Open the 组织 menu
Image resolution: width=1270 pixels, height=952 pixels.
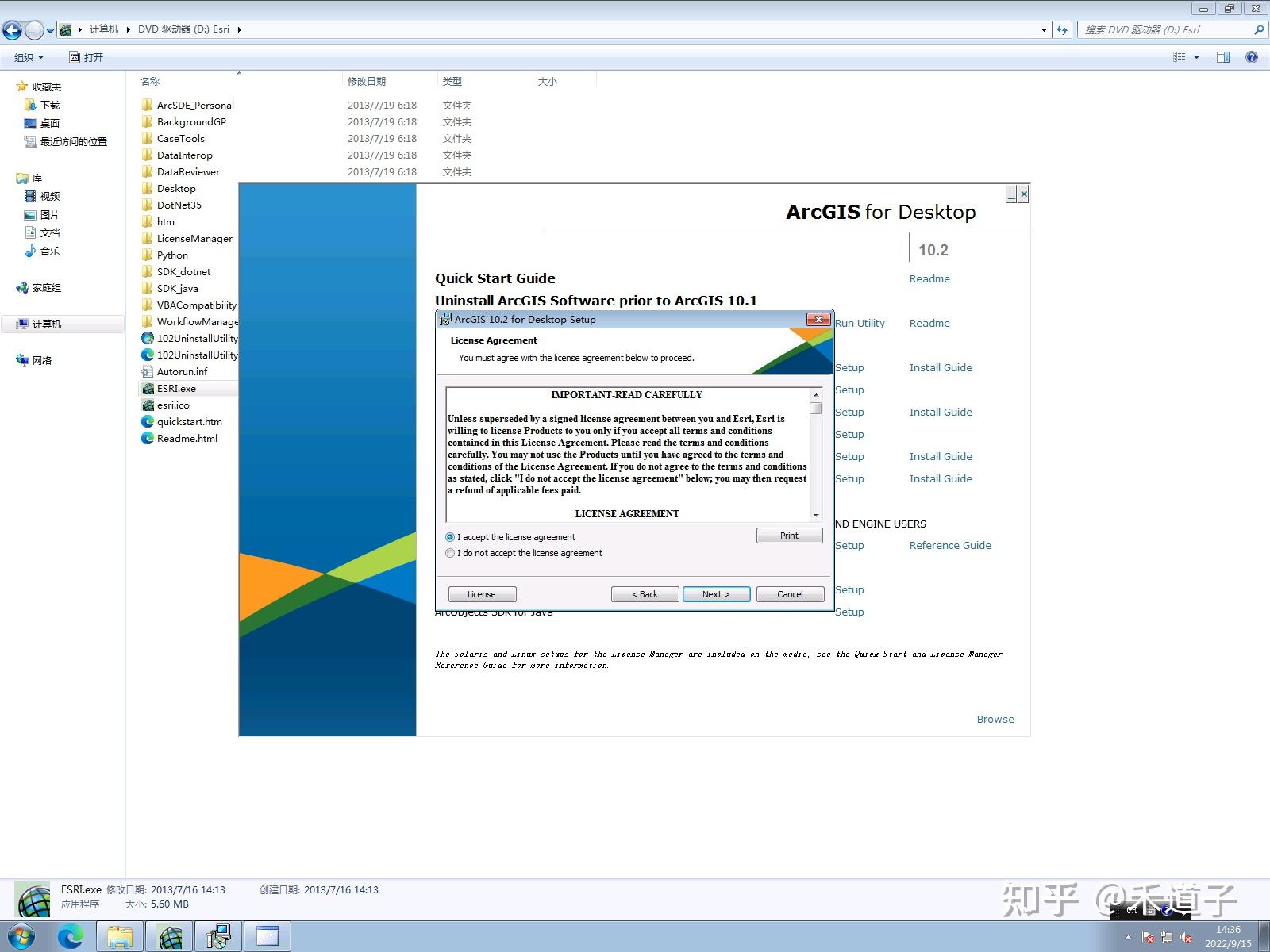[26, 56]
